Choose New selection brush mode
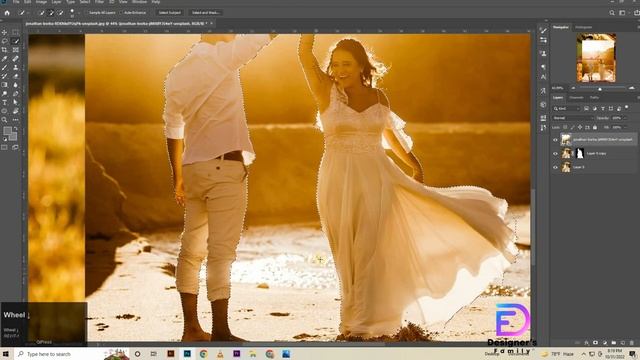This screenshot has width=640, height=360. click(x=42, y=13)
